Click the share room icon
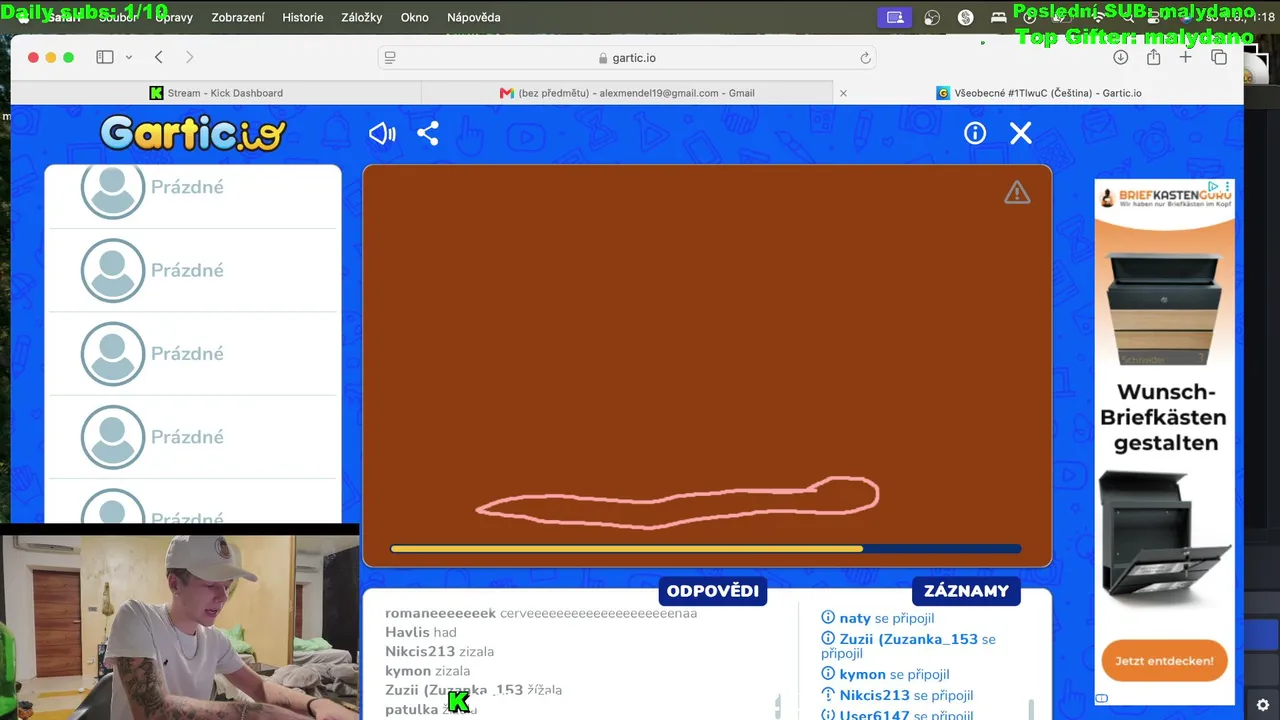 coord(428,134)
